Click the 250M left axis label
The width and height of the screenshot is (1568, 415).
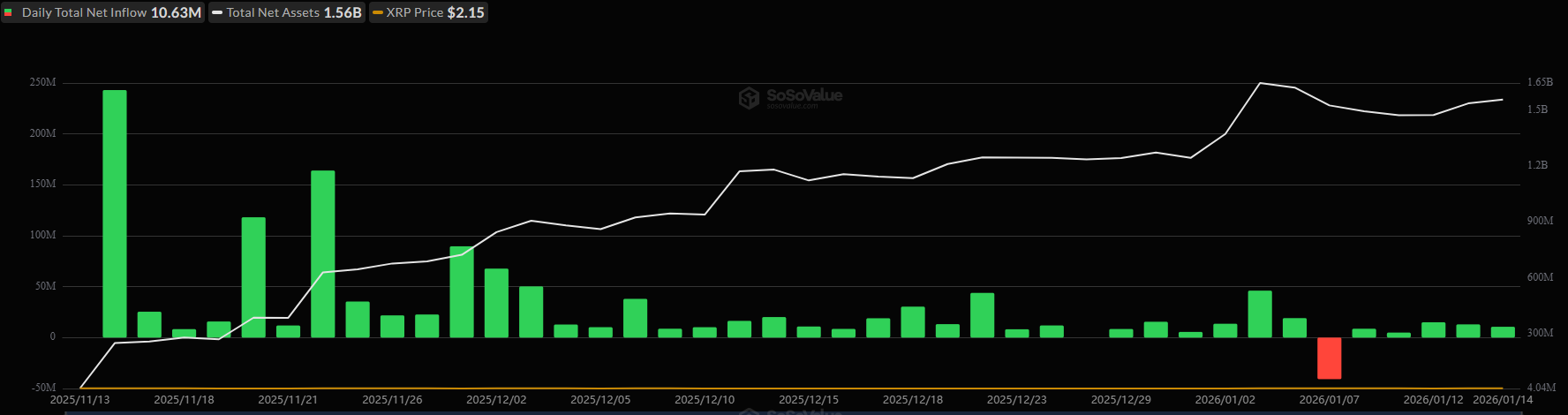[42, 82]
